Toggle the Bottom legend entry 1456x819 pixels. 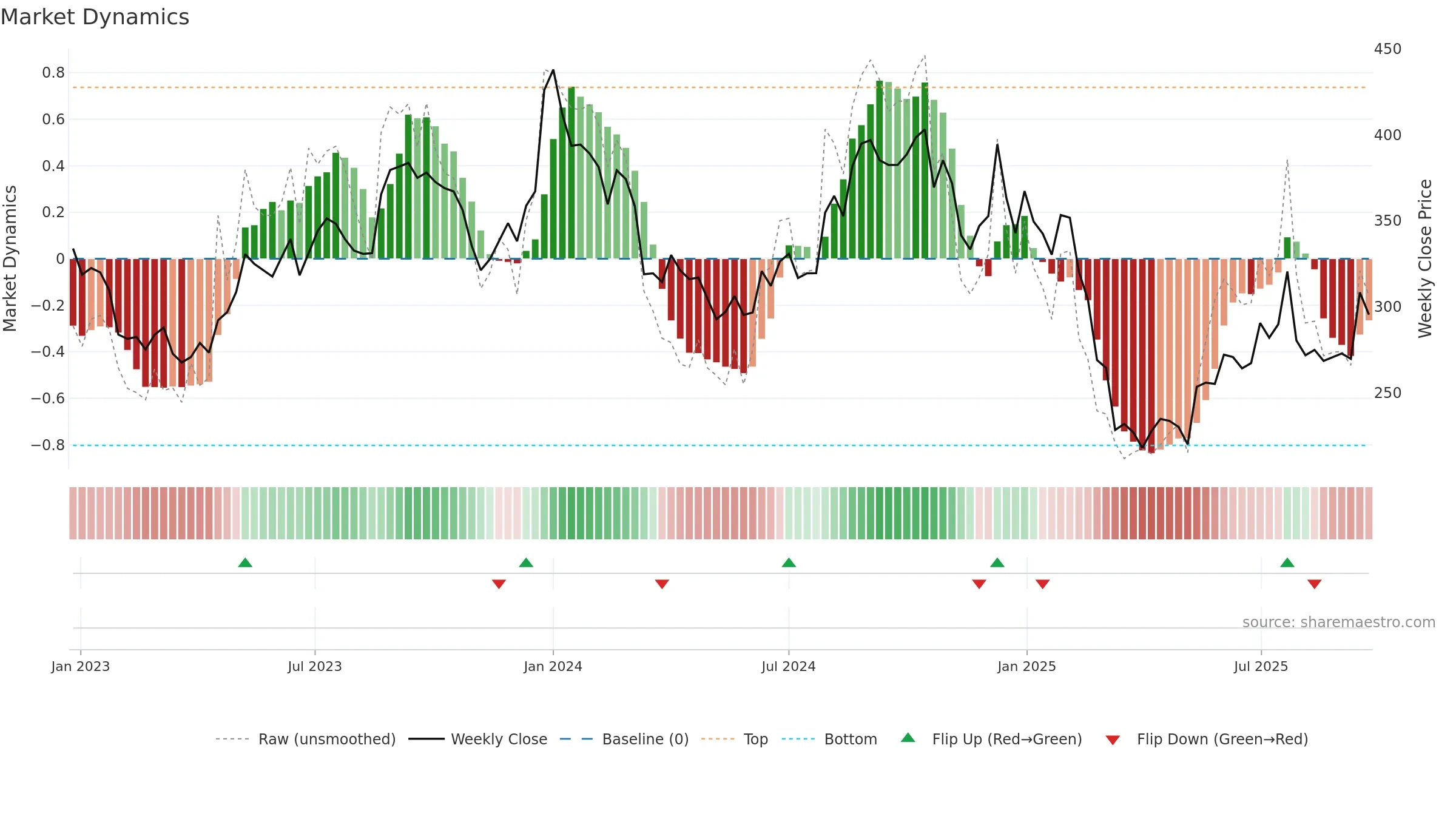click(829, 739)
